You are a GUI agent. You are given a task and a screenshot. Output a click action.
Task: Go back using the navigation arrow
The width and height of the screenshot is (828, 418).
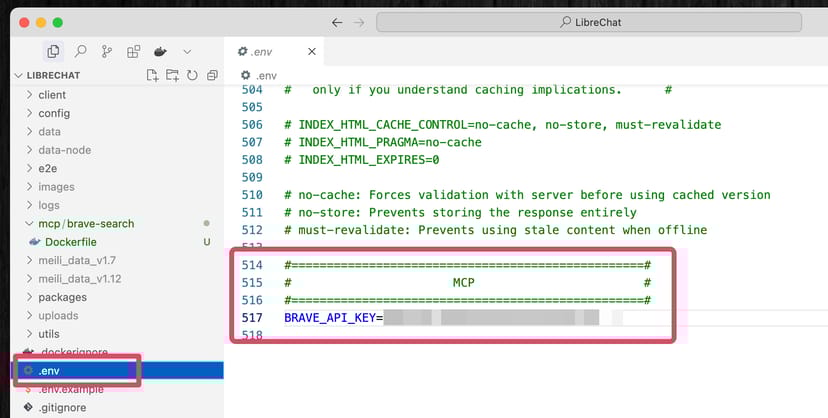pyautogui.click(x=336, y=22)
